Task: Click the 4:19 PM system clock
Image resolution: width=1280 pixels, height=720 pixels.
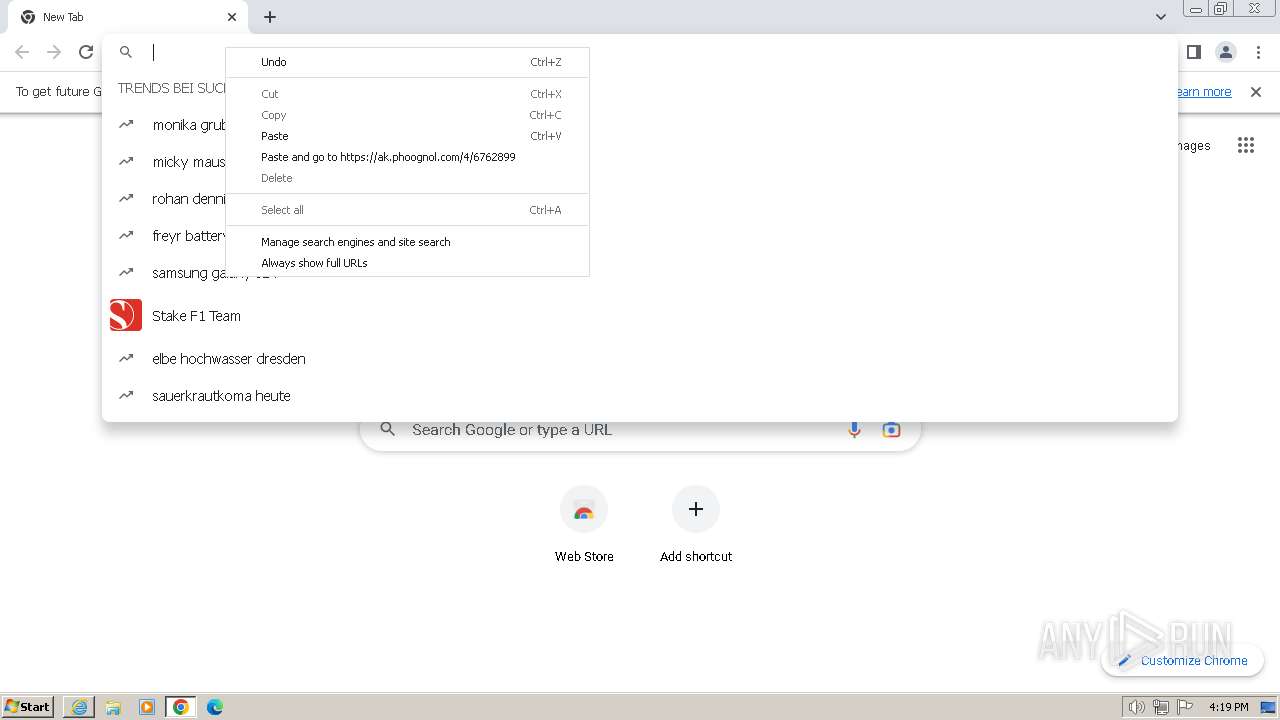Action: (x=1228, y=707)
